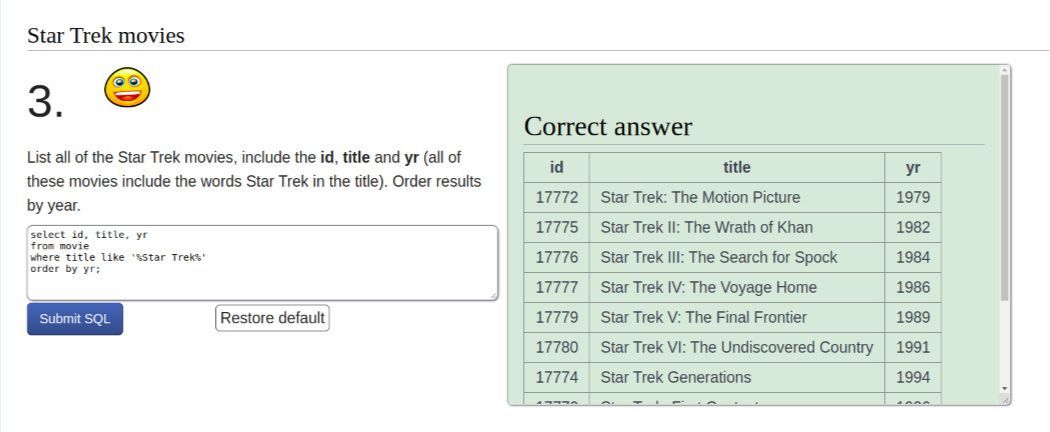Click the Star Trek: The Motion Picture cell
1050x432 pixels.
click(x=700, y=197)
